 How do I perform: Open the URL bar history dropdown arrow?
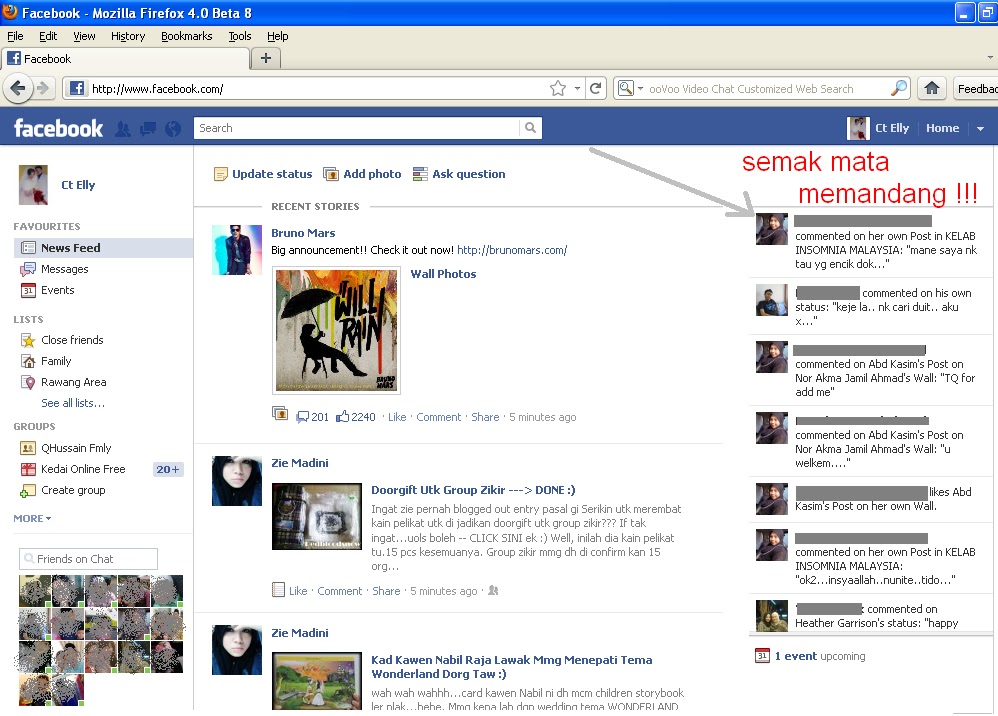tap(577, 88)
